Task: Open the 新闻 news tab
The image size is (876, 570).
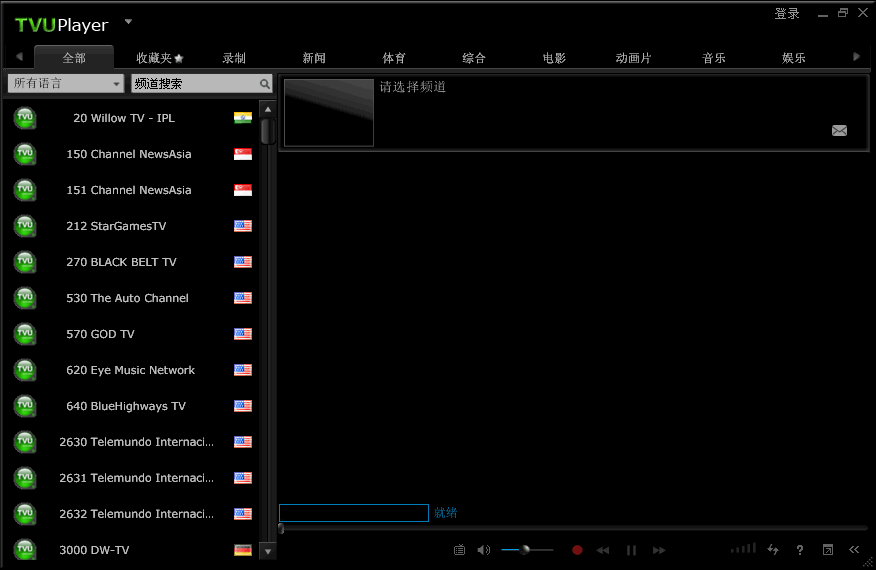Action: pyautogui.click(x=314, y=58)
